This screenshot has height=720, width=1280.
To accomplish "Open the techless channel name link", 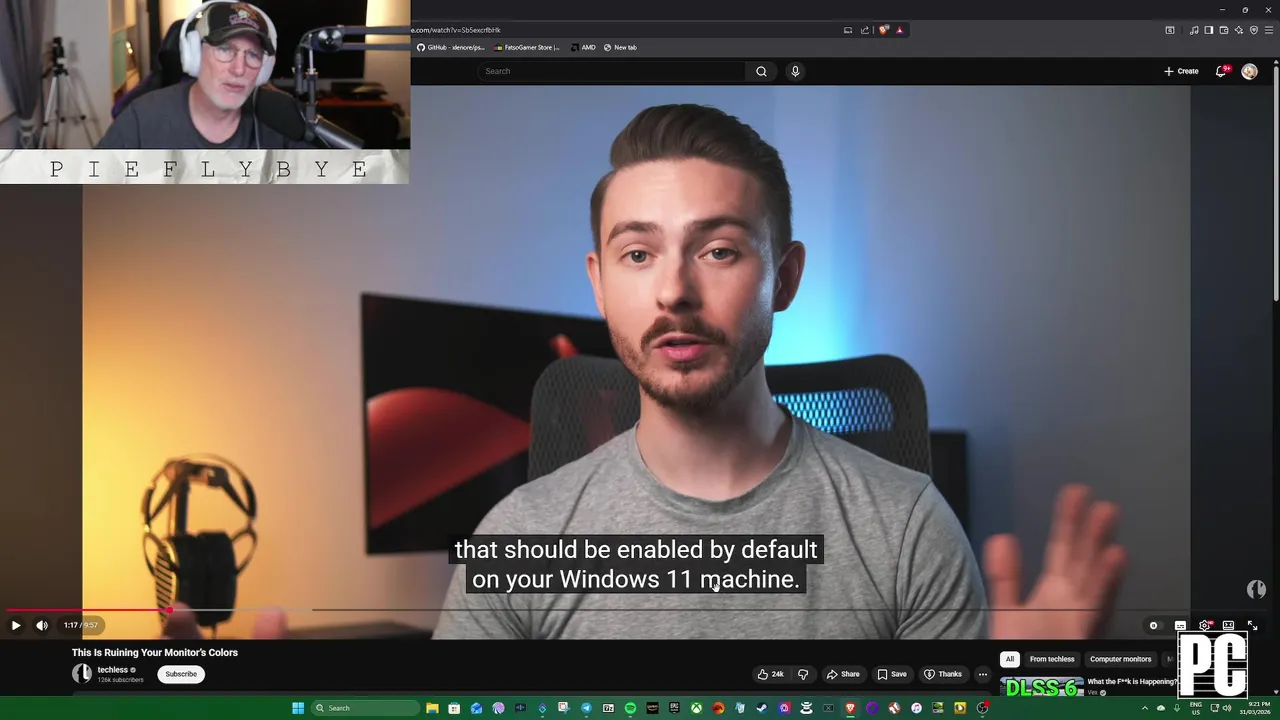I will pyautogui.click(x=113, y=670).
